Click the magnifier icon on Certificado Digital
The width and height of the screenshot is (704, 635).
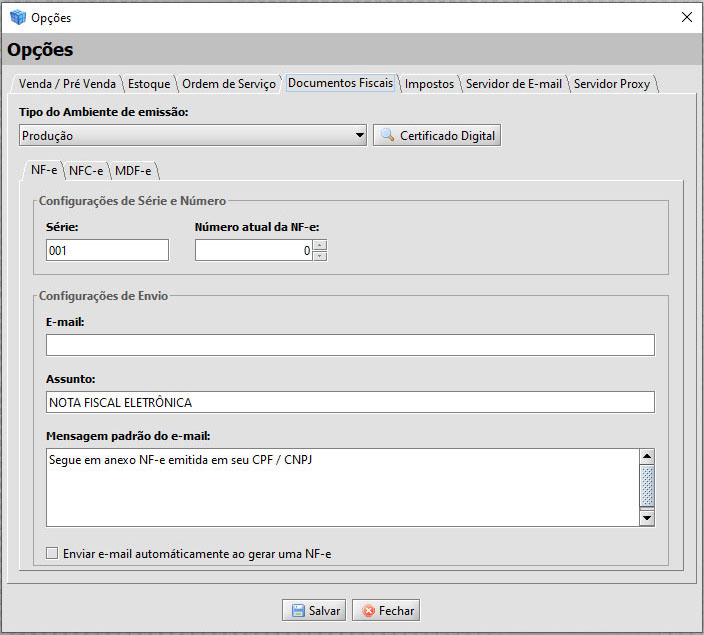[x=387, y=136]
